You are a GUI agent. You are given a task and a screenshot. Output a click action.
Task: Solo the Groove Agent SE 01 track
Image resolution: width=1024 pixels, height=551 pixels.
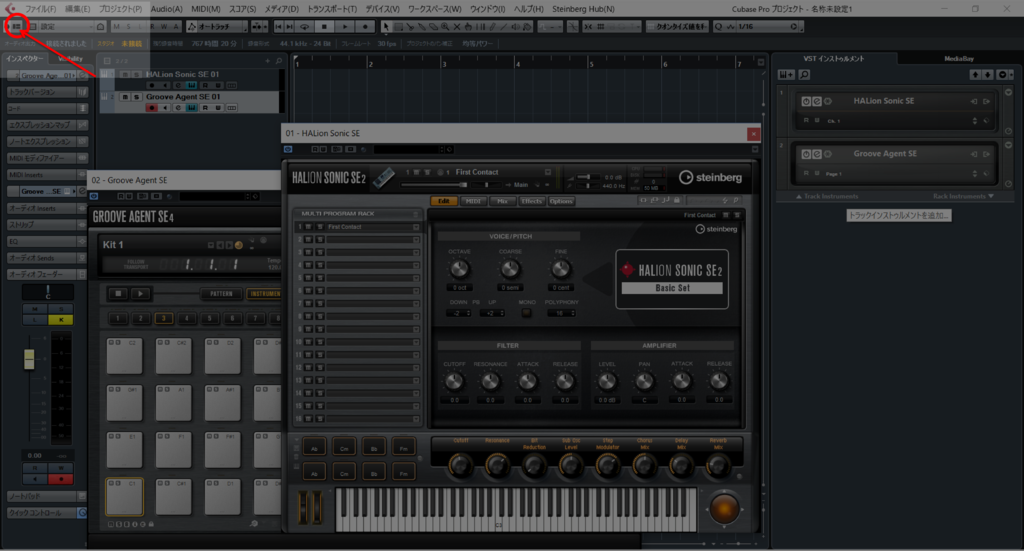click(136, 97)
